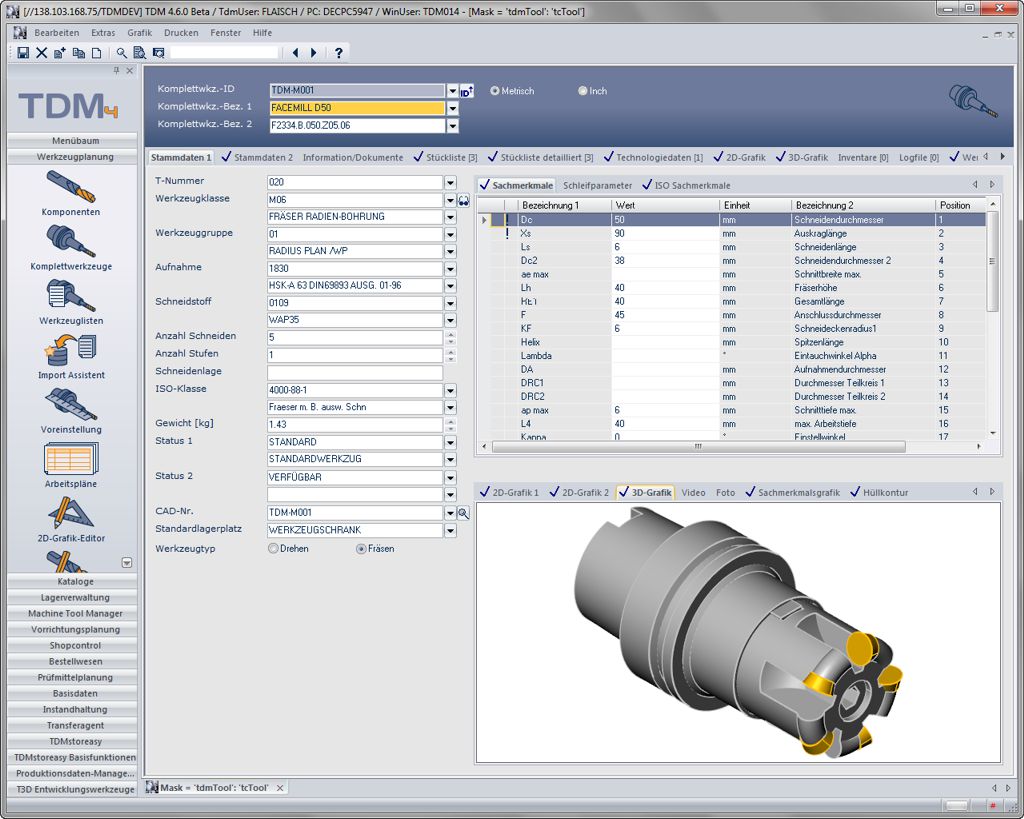Open the ISO-Klasse 4000-88-1 dropdown
This screenshot has height=819, width=1024.
(450, 391)
